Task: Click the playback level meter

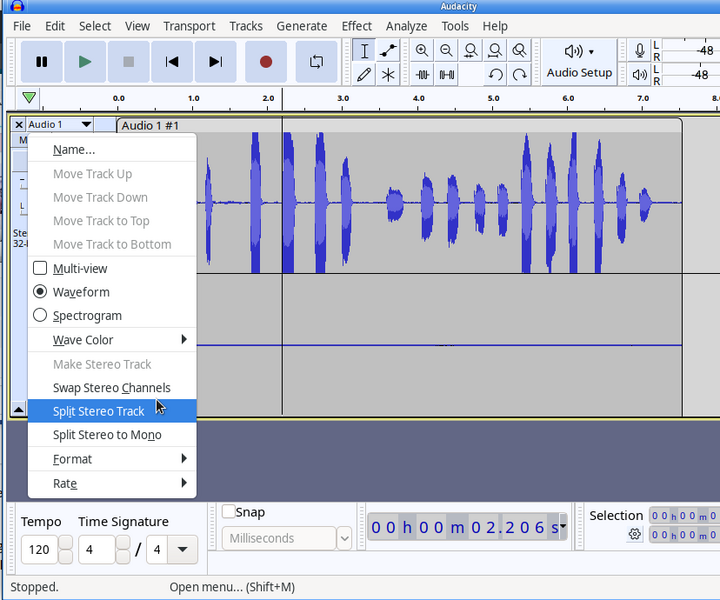Action: tap(690, 74)
